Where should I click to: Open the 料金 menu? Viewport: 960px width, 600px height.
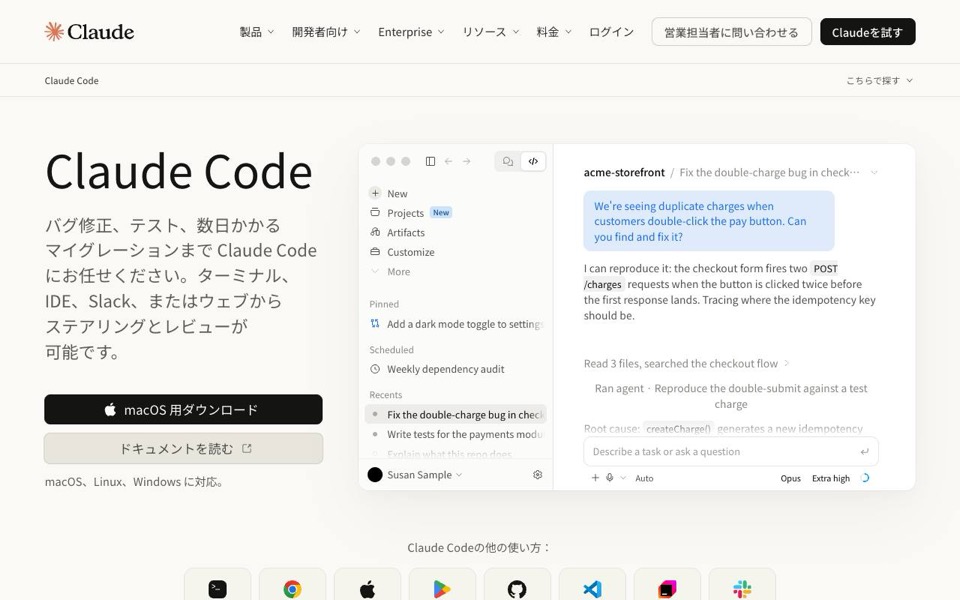coord(553,31)
